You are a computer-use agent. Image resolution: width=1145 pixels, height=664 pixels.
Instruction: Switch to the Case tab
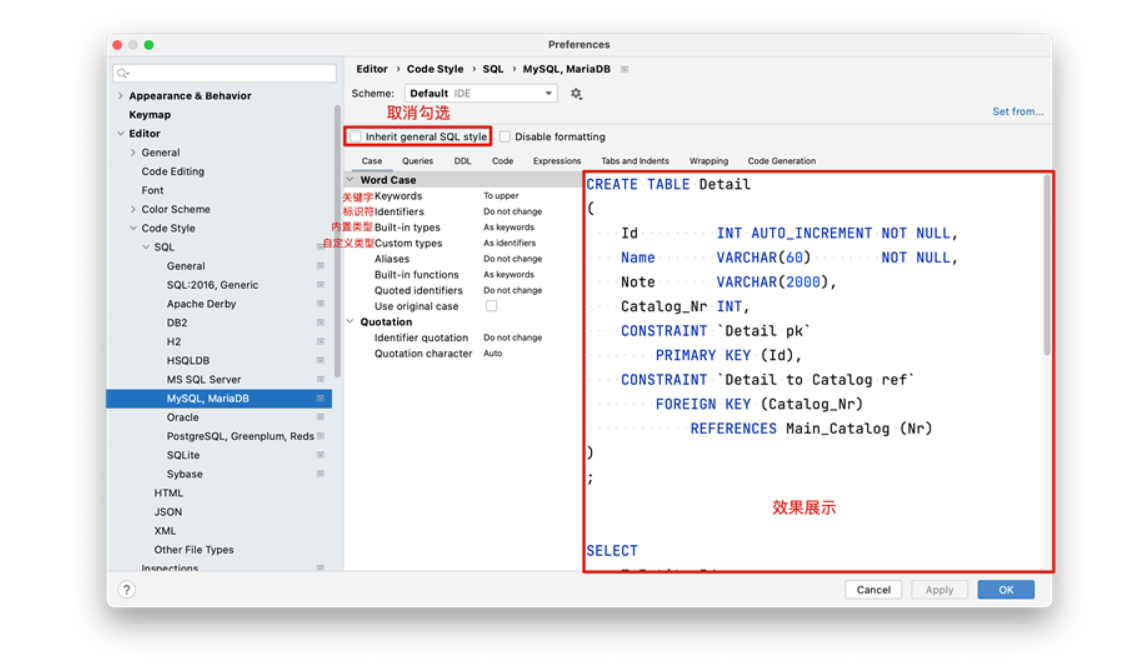372,161
